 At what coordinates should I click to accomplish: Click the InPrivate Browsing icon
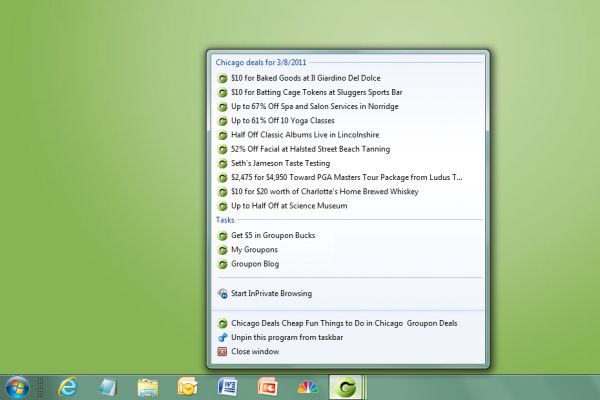[222, 294]
